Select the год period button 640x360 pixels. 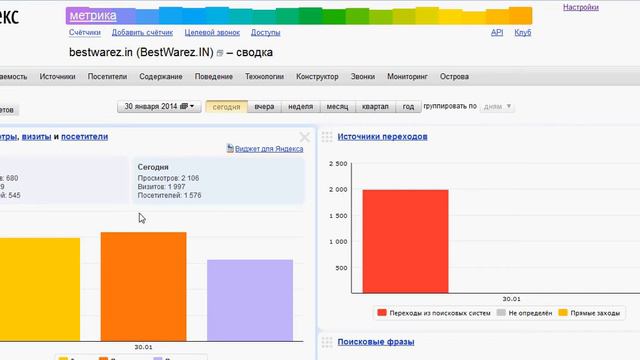coord(408,107)
